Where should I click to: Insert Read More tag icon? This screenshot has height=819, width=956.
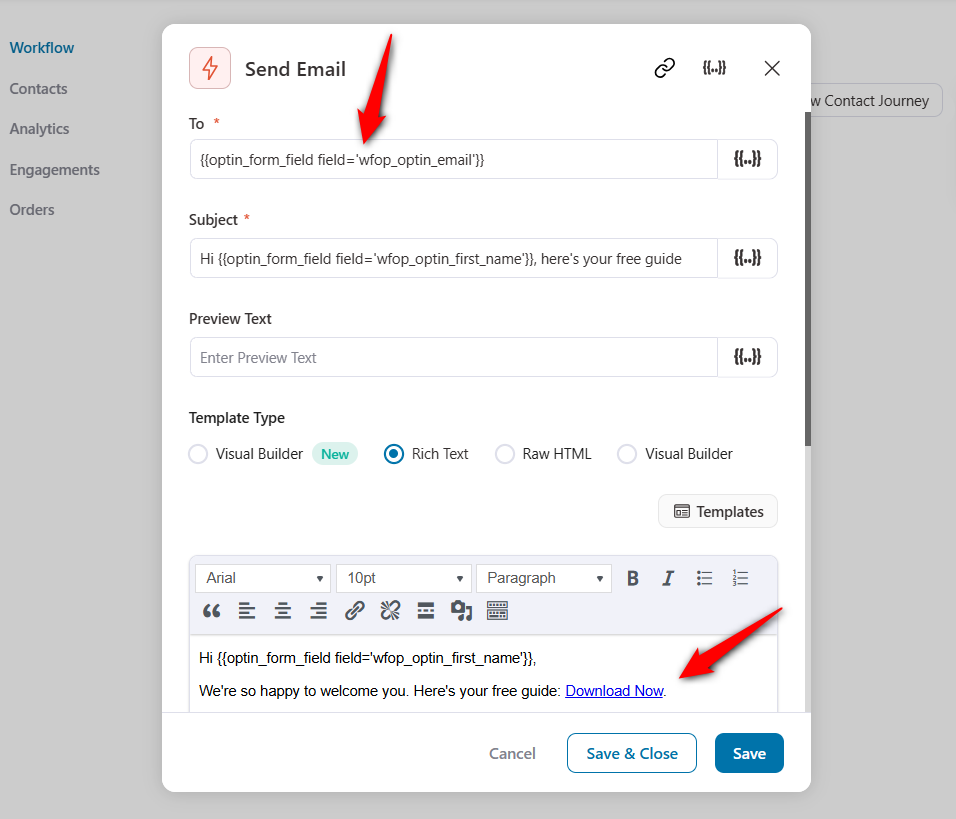click(x=426, y=610)
